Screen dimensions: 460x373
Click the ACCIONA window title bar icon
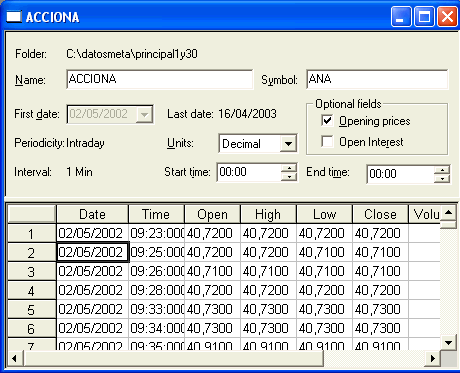14,16
